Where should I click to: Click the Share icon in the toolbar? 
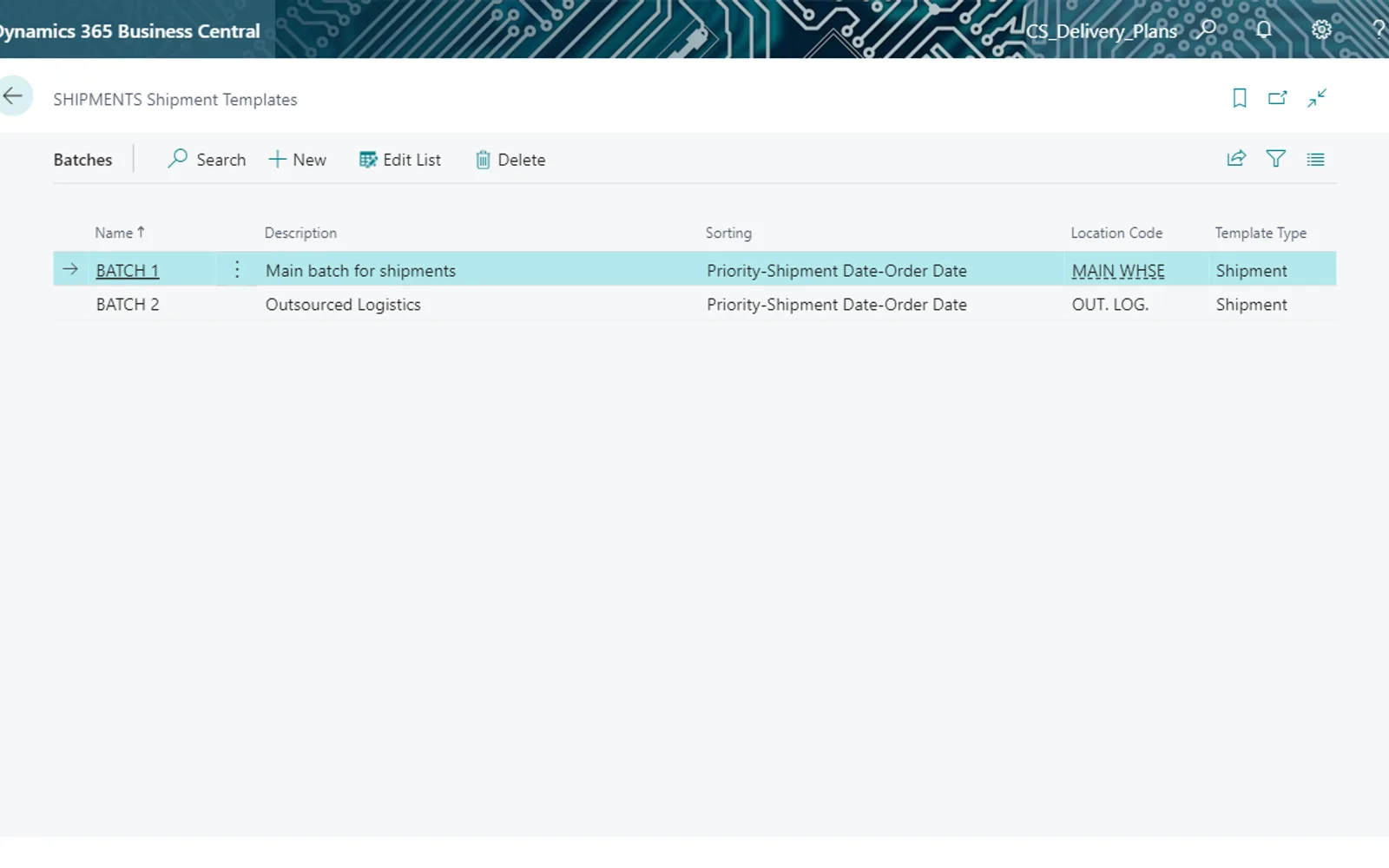point(1236,159)
